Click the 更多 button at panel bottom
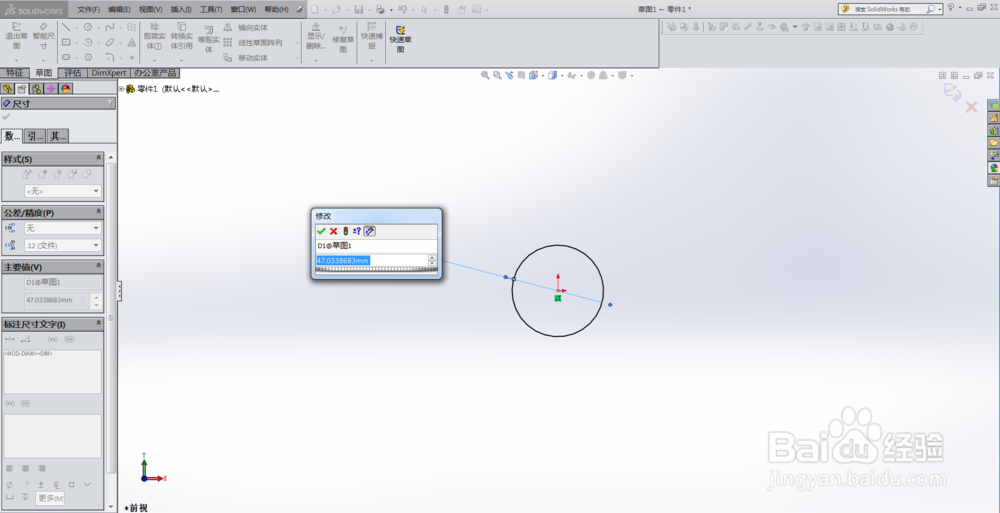Image resolution: width=1000 pixels, height=513 pixels. [50, 498]
